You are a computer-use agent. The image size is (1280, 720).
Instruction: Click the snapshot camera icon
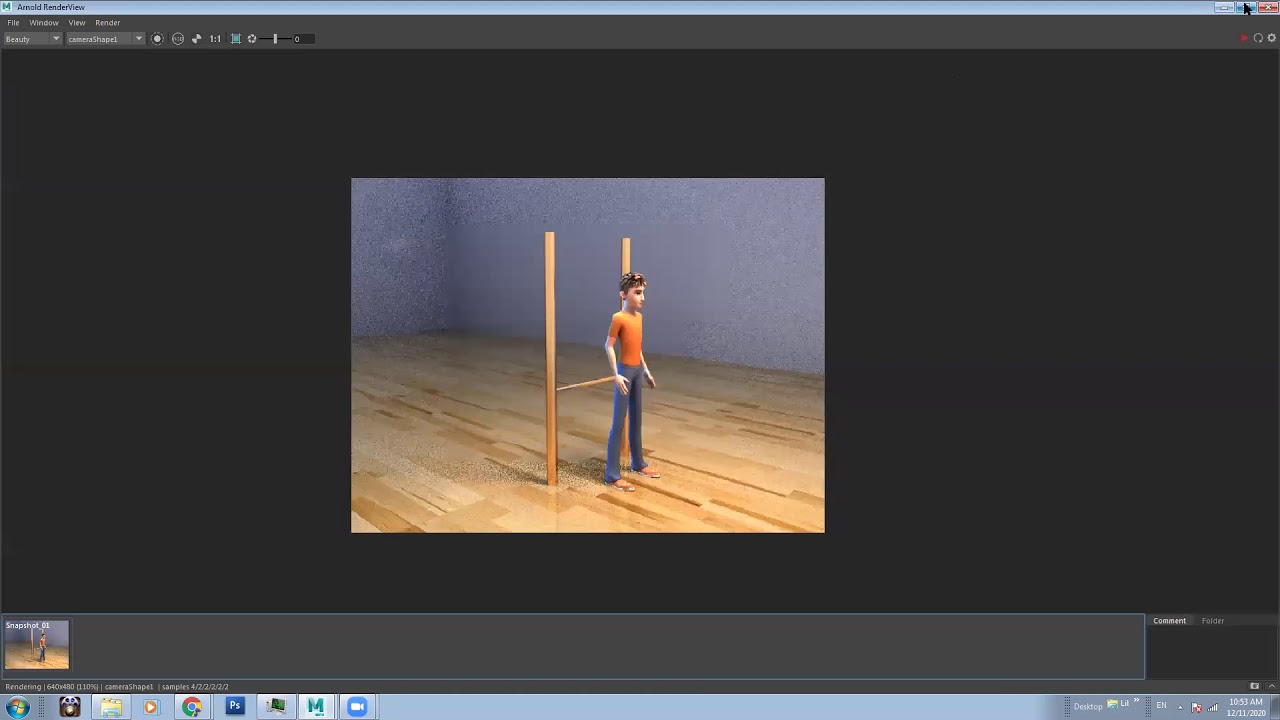click(x=1254, y=686)
